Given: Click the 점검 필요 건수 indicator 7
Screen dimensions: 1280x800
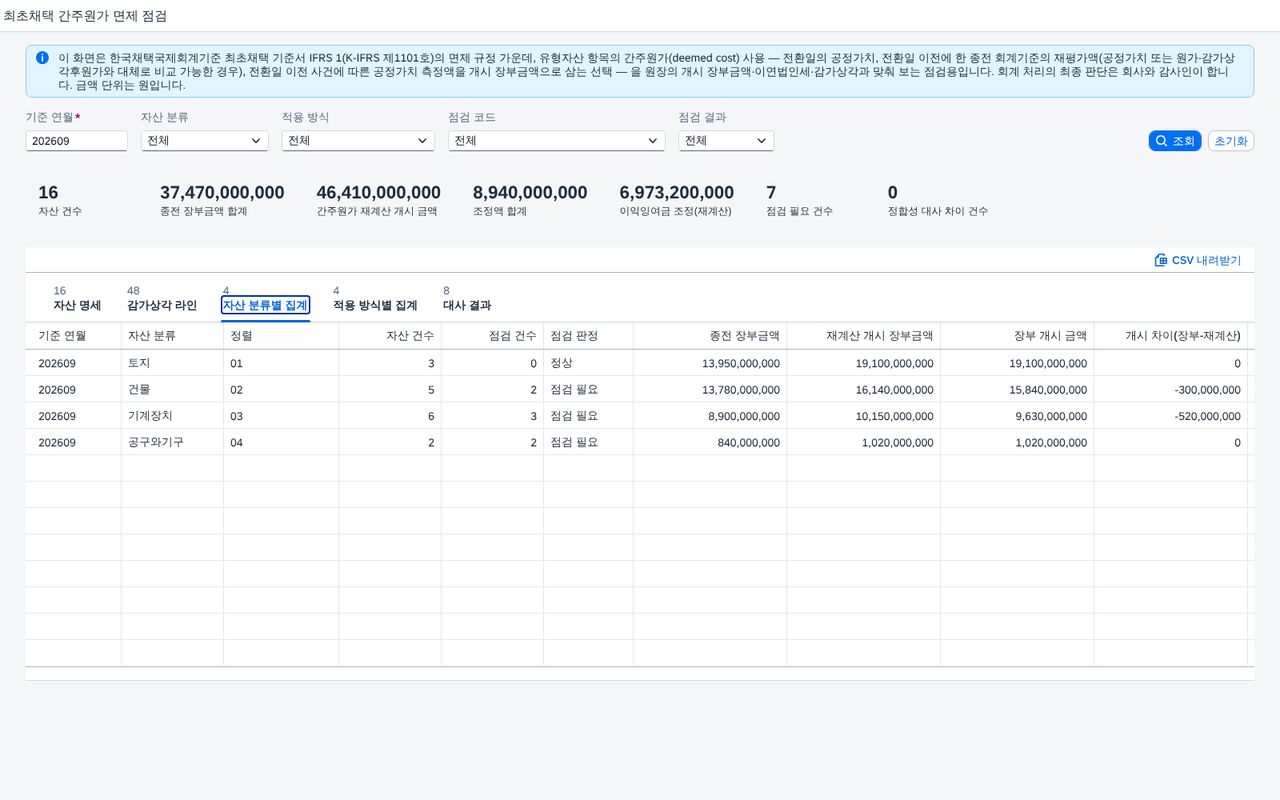Looking at the screenshot, I should tap(771, 192).
